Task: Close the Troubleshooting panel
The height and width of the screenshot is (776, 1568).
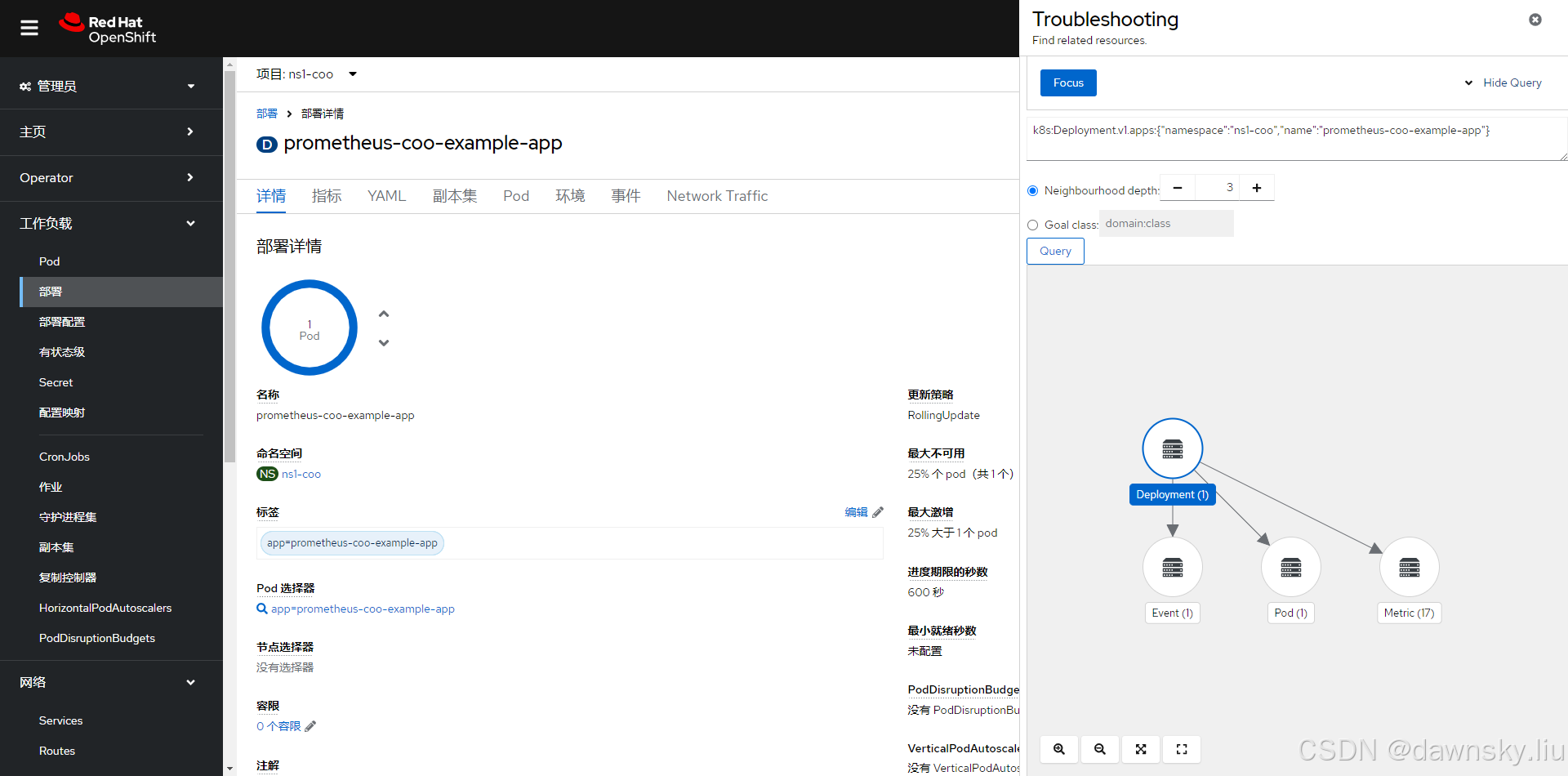Action: coord(1535,20)
